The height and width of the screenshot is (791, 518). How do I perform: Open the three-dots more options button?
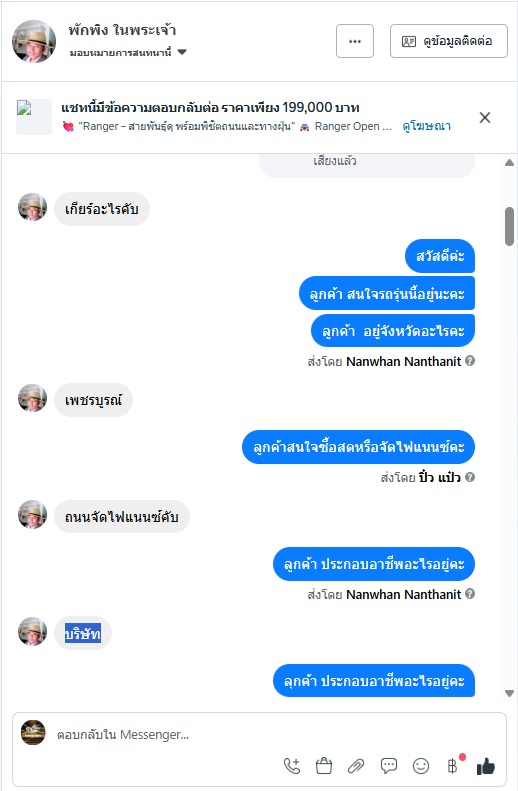355,41
